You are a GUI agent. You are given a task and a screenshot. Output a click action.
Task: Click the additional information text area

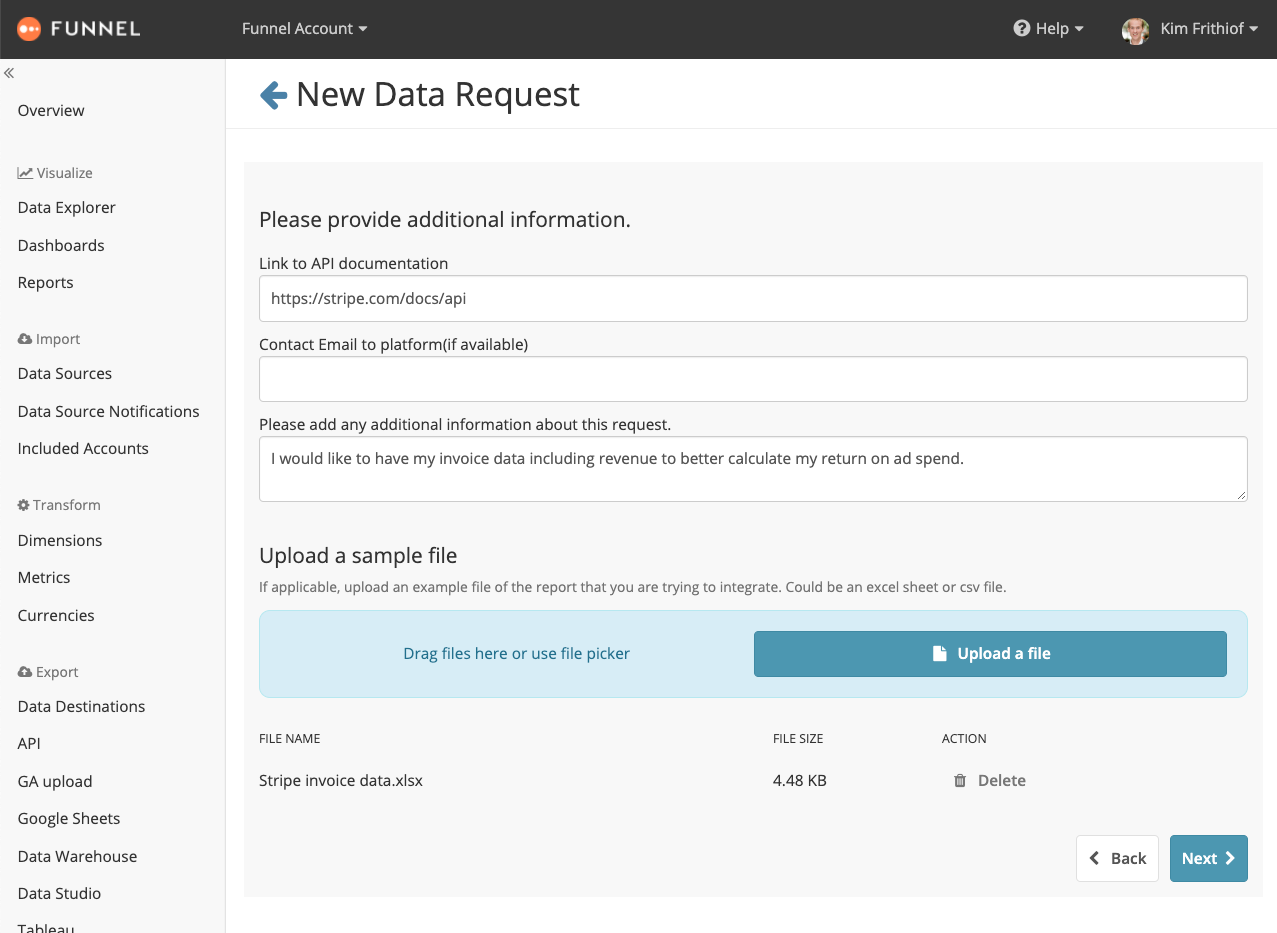click(x=752, y=469)
